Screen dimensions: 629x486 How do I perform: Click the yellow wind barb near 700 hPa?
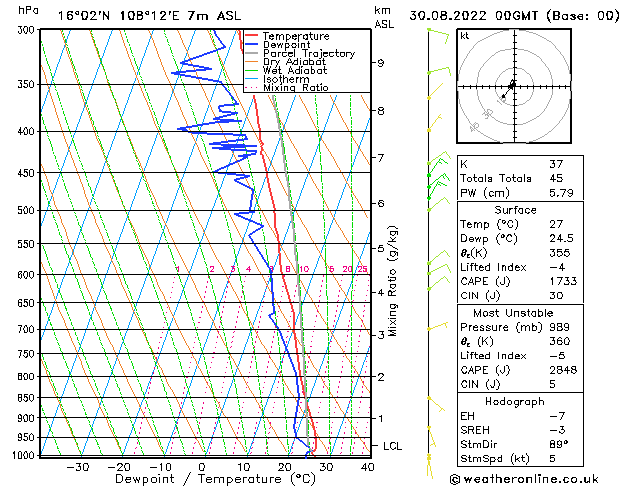[437, 326]
